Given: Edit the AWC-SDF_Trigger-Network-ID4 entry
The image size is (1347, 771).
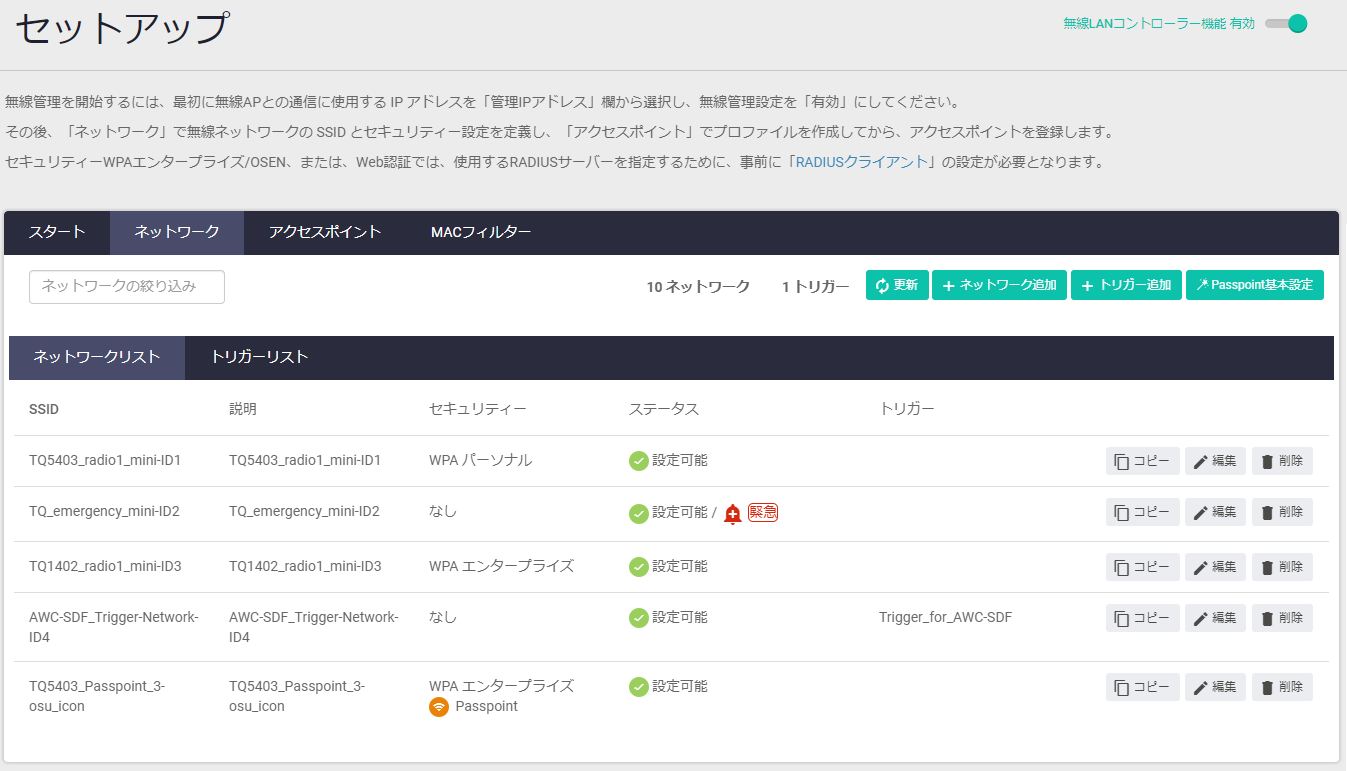Looking at the screenshot, I should pos(1215,618).
